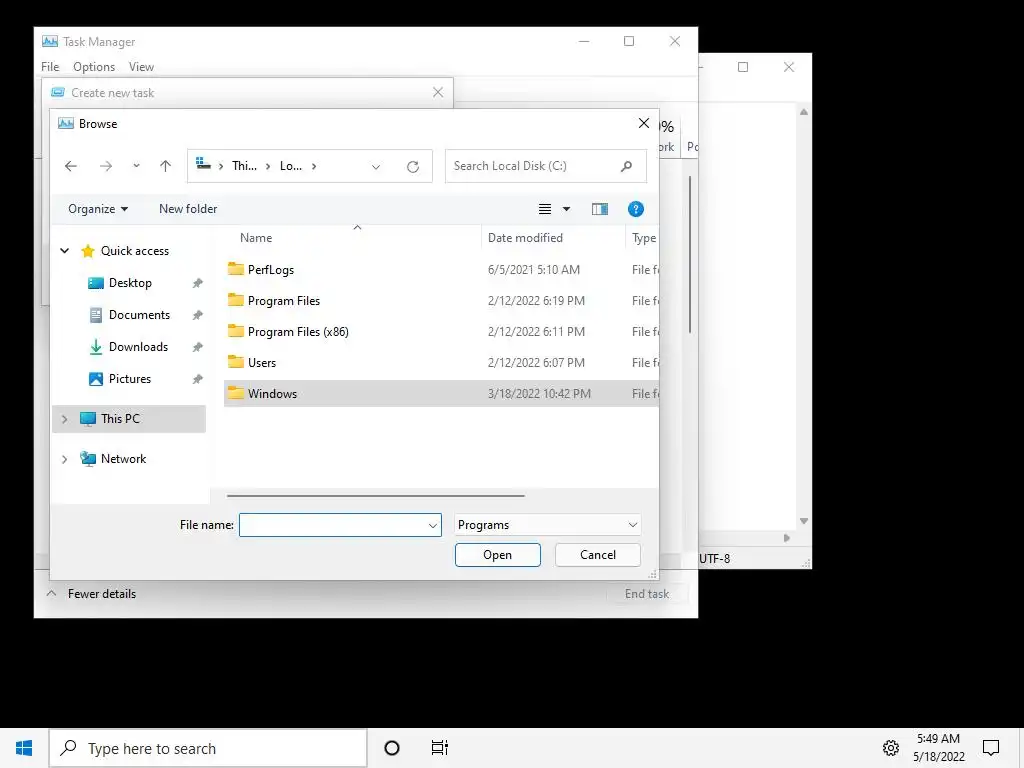Go up one folder level

tap(165, 166)
